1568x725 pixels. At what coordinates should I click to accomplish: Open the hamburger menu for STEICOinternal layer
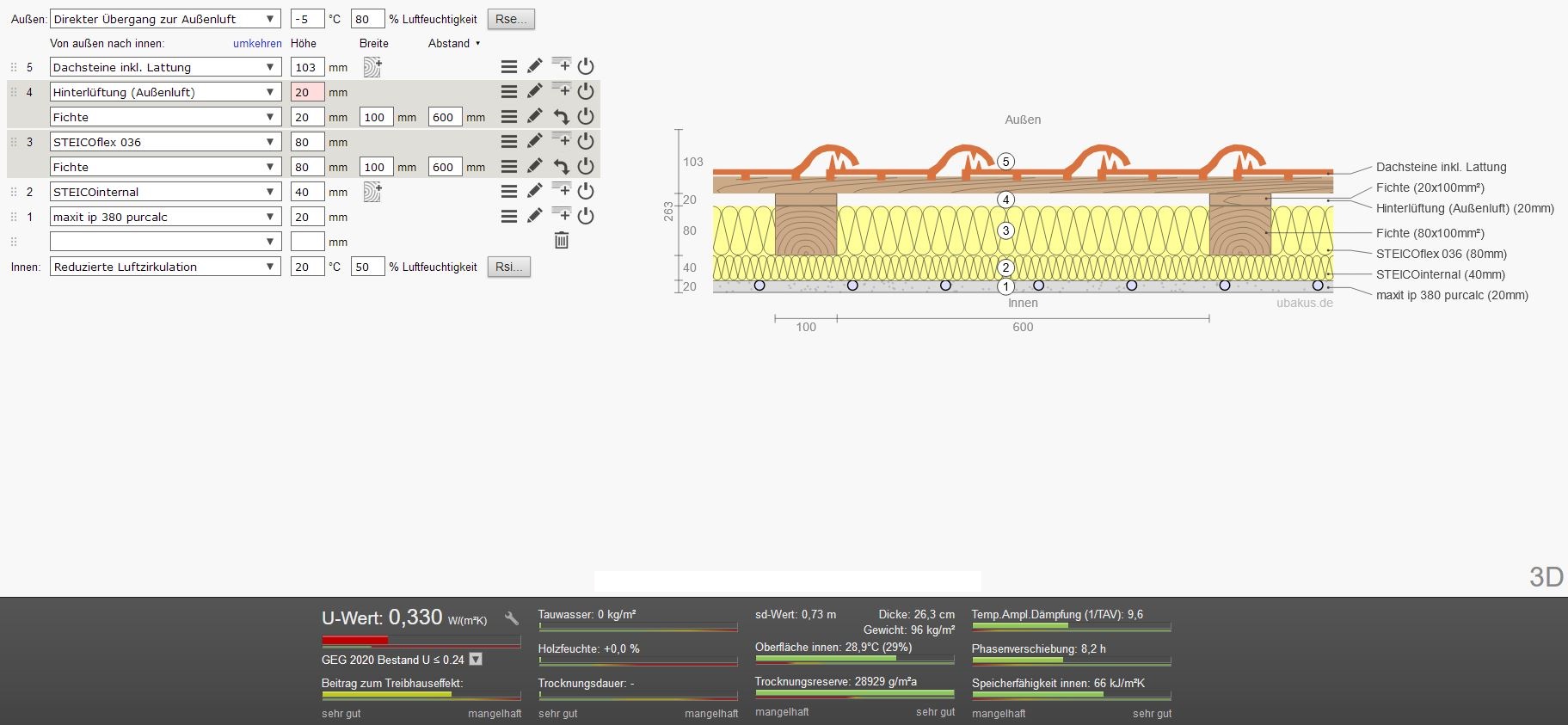point(509,191)
